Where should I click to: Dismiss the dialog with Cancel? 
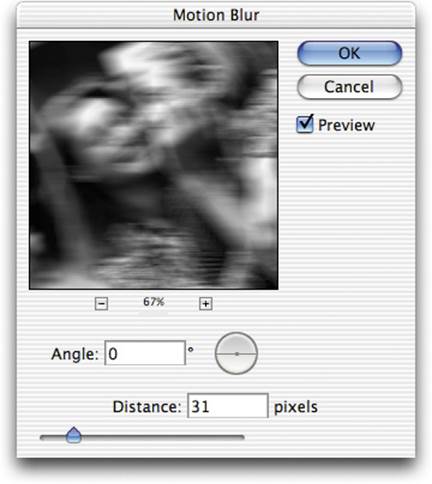[x=349, y=87]
